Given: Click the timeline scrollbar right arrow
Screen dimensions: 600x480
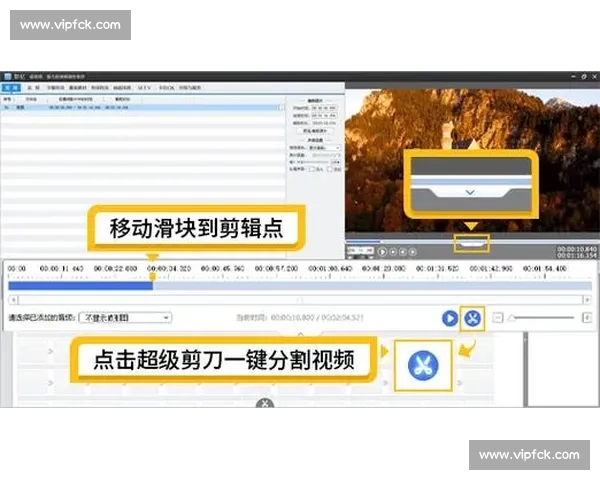Looking at the screenshot, I should pyautogui.click(x=587, y=300).
